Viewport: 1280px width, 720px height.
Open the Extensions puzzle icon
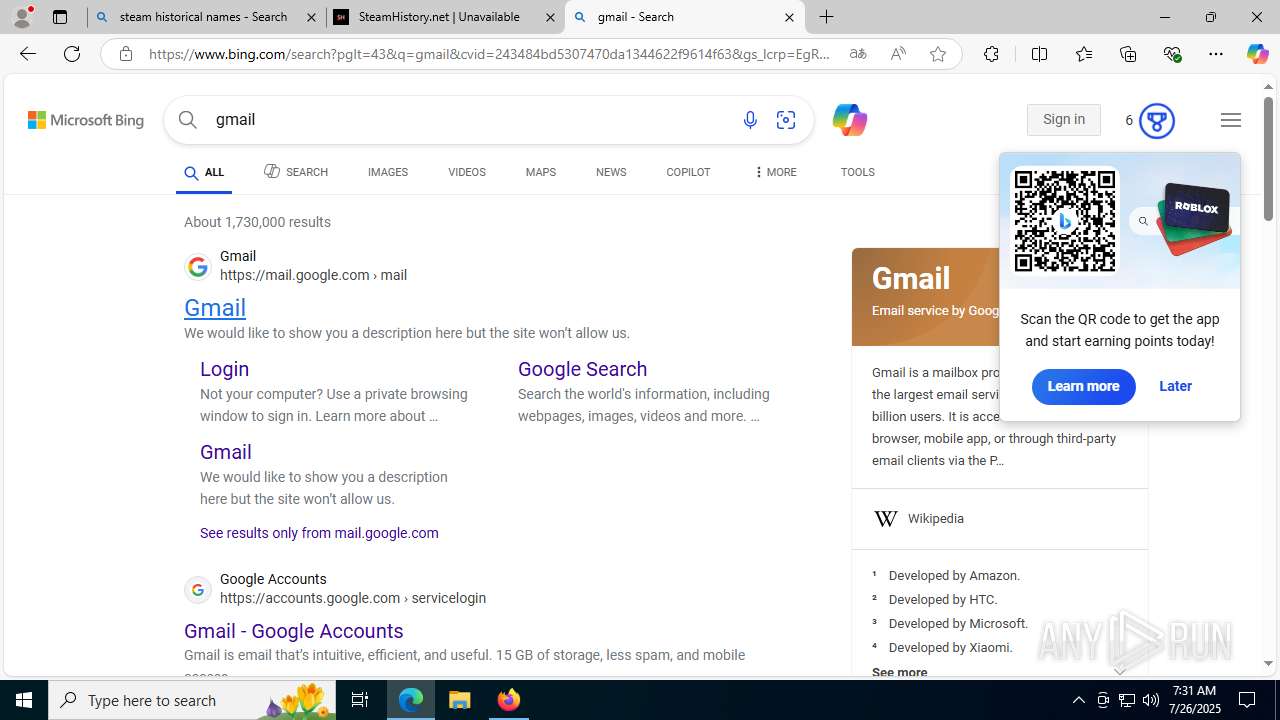(991, 54)
